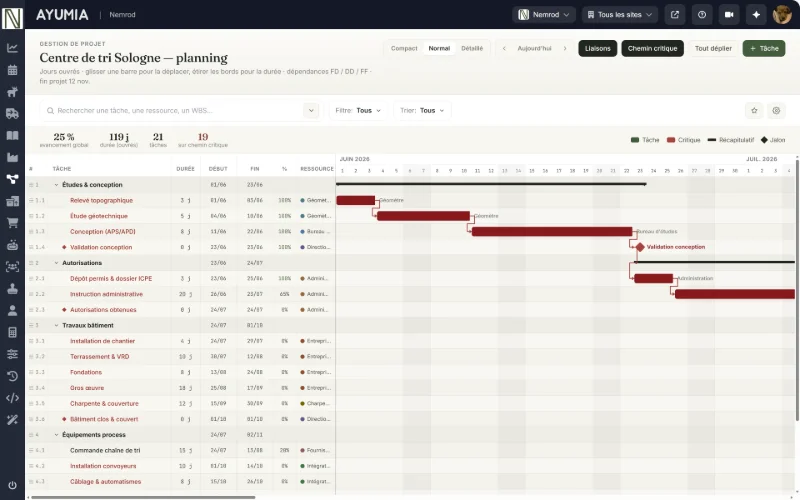Click the Aujourd'hui button
Viewport: 800px width, 500px height.
[x=534, y=48]
